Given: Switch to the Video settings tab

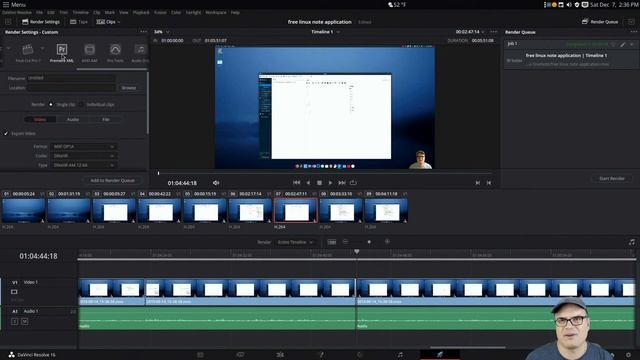Looking at the screenshot, I should click(40, 119).
